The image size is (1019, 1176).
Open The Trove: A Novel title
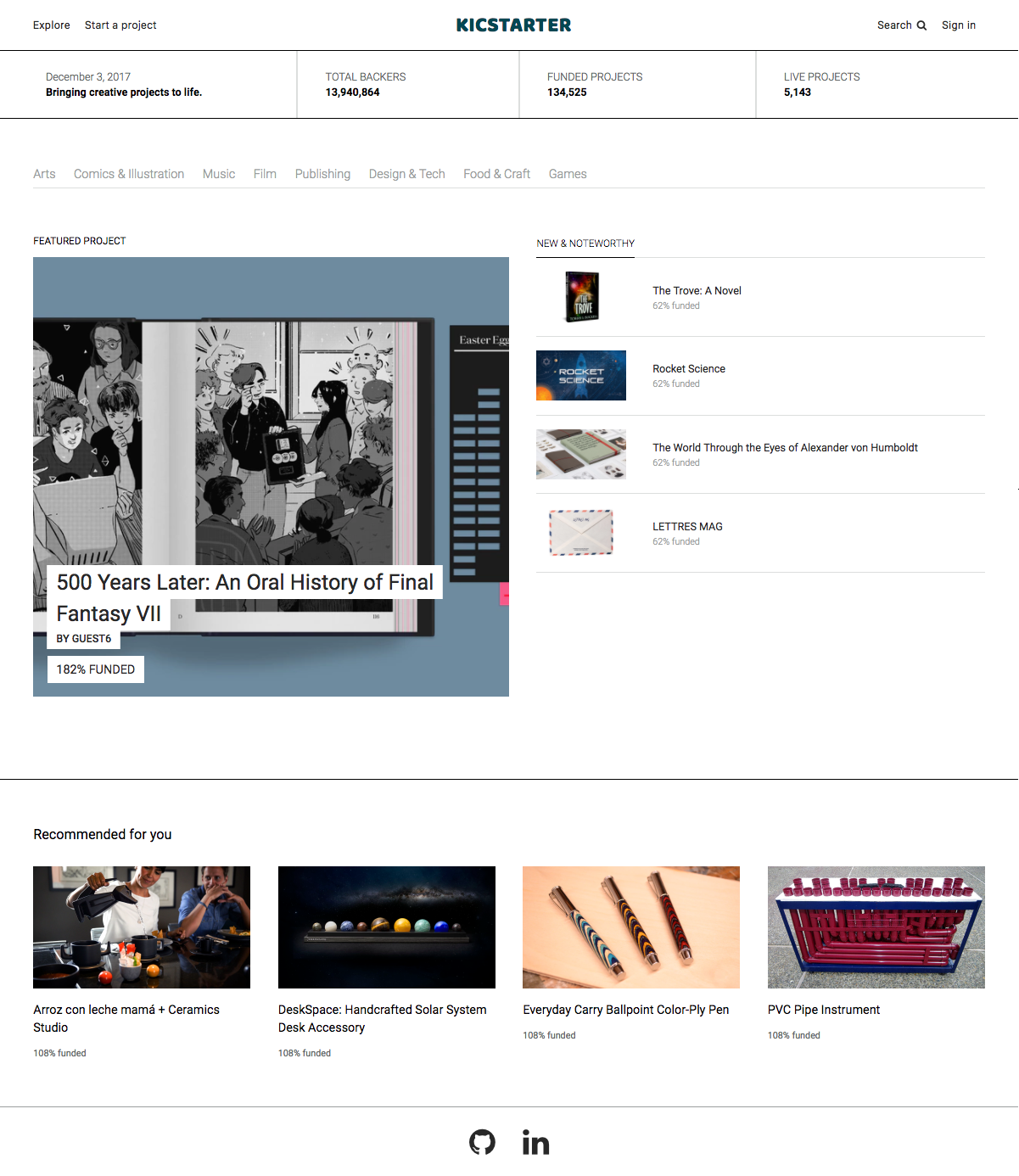point(697,291)
